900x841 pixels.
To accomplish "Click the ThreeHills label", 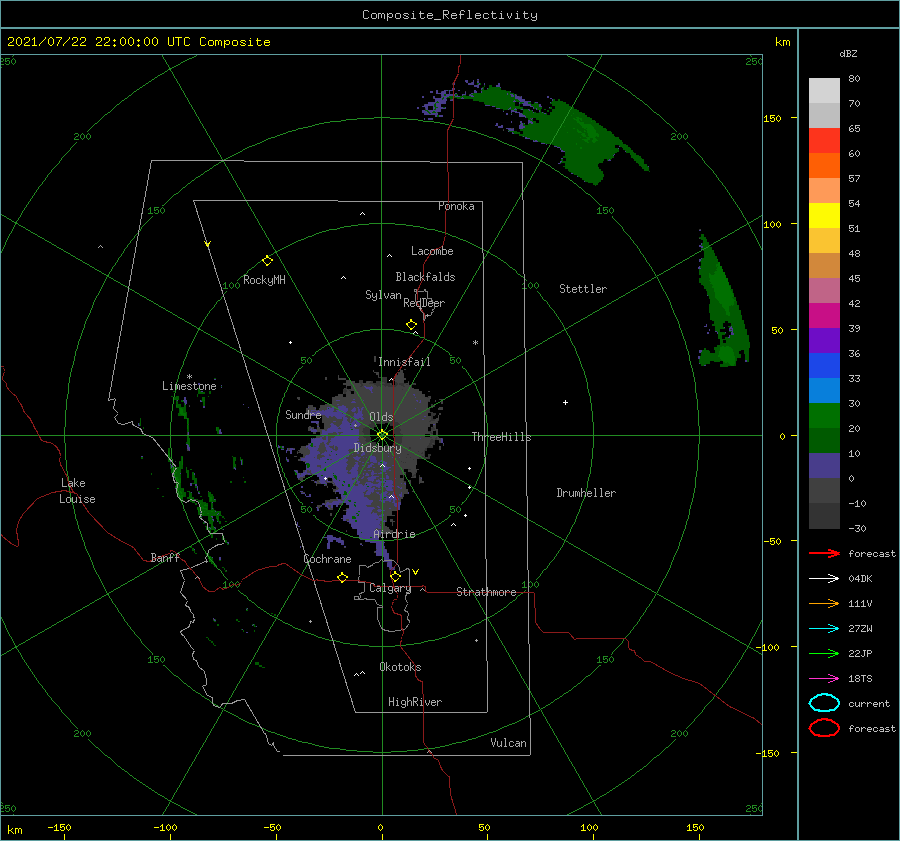I will [501, 437].
